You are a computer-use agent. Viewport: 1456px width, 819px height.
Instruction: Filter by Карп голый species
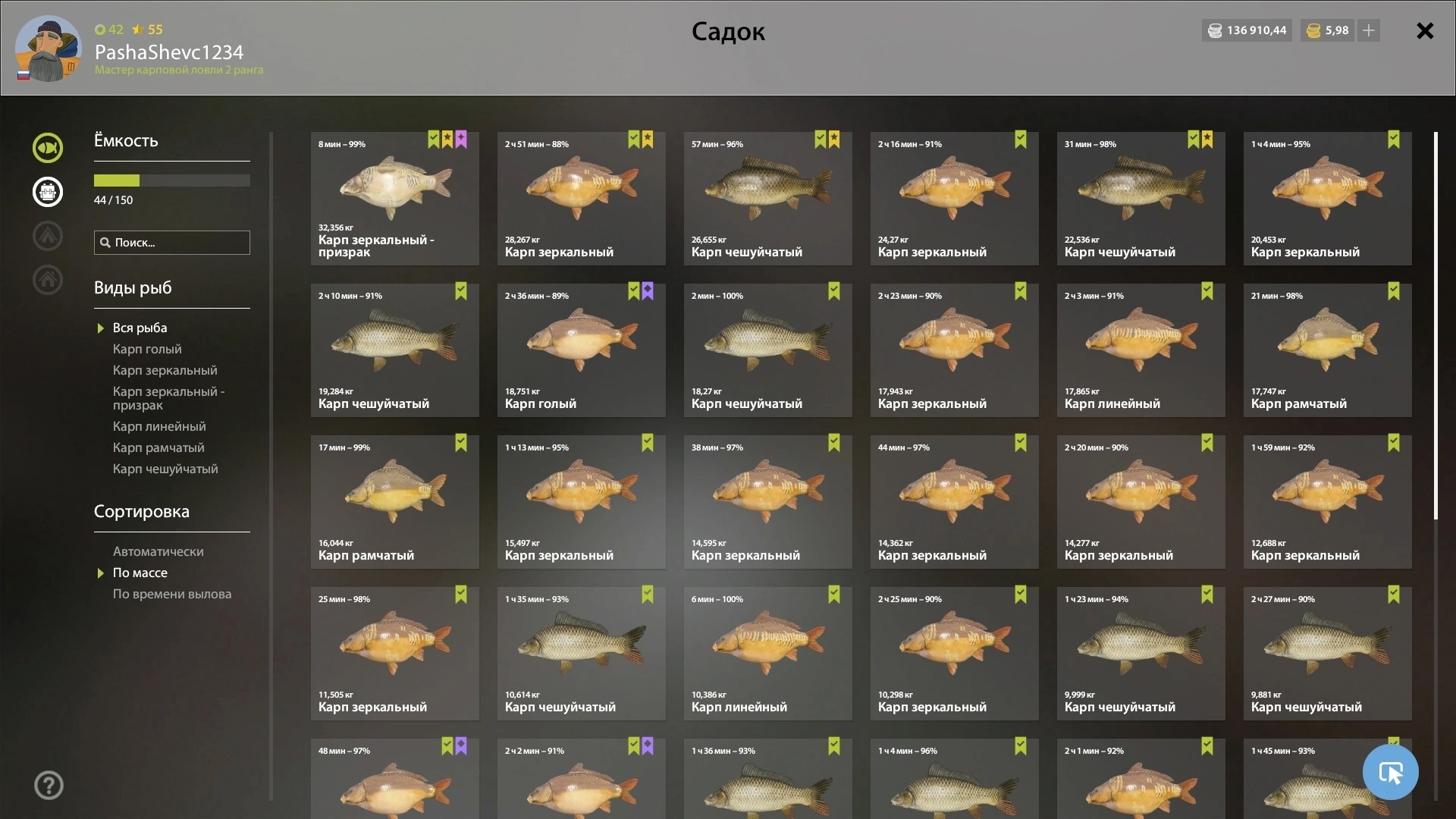point(147,349)
